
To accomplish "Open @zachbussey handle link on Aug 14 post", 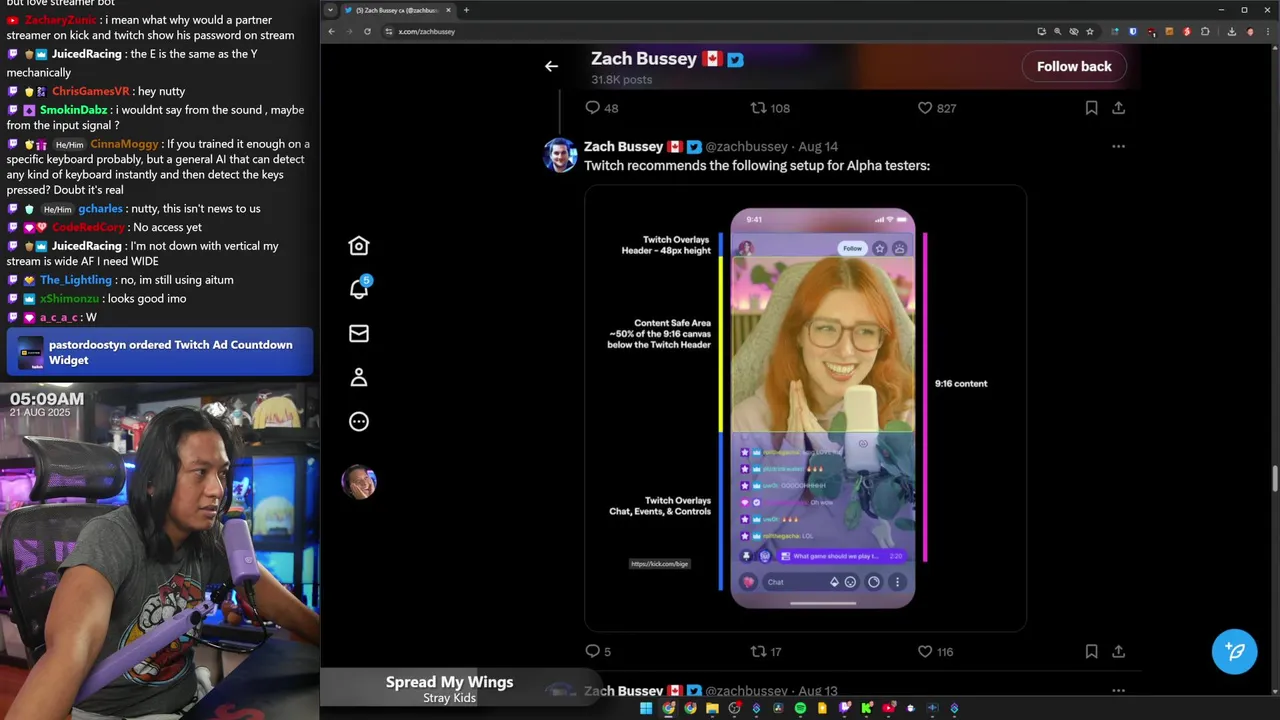I will click(x=746, y=146).
